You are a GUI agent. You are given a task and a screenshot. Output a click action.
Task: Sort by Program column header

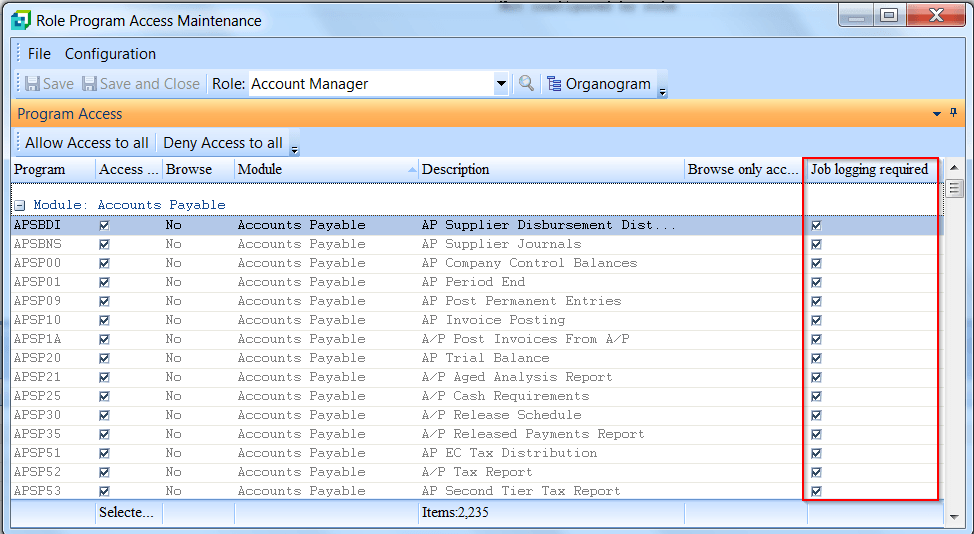tap(53, 170)
